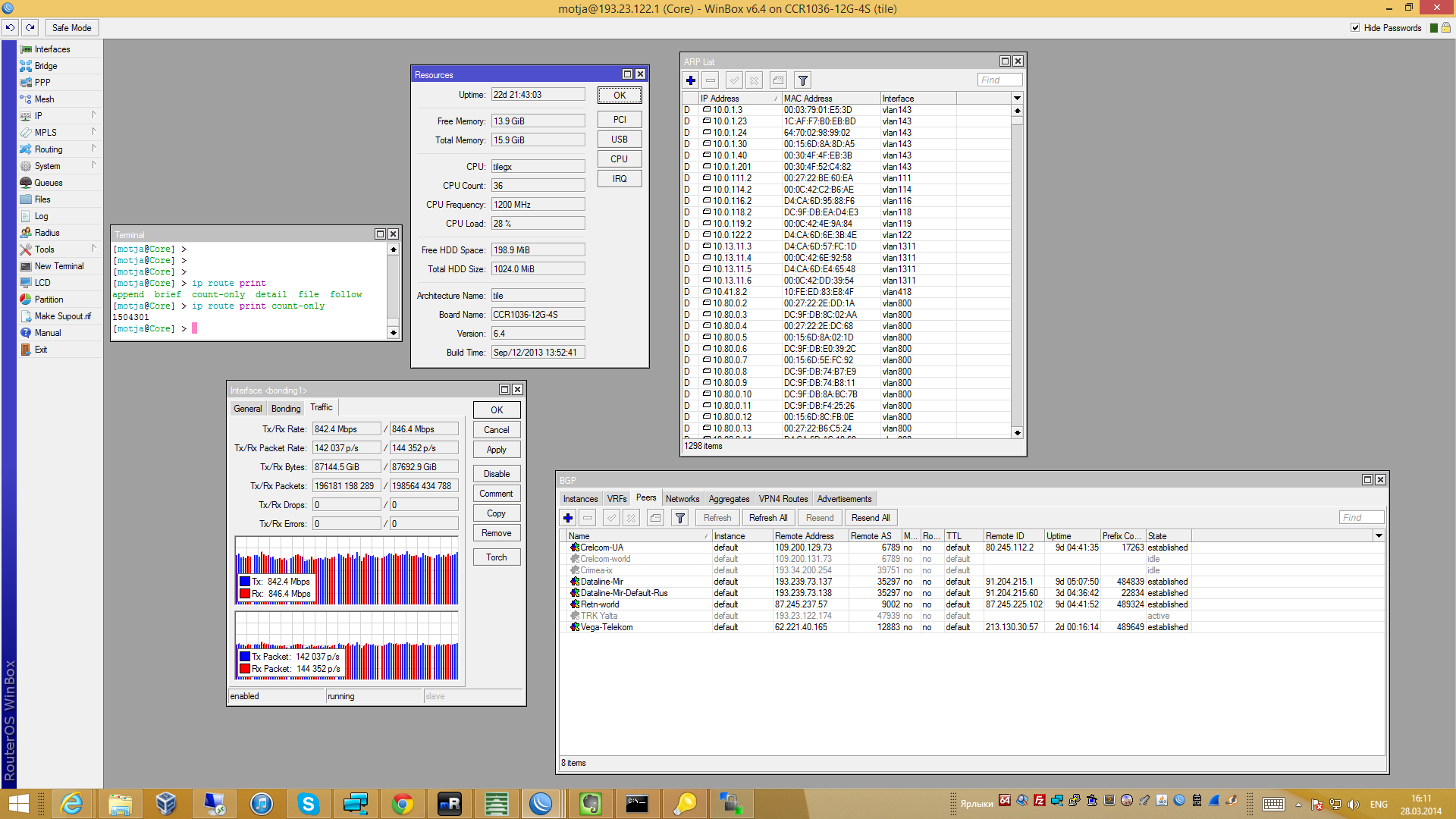Screen dimensions: 1456x819
Task: Click the undo arrow icon in top toolbar
Action: point(11,28)
